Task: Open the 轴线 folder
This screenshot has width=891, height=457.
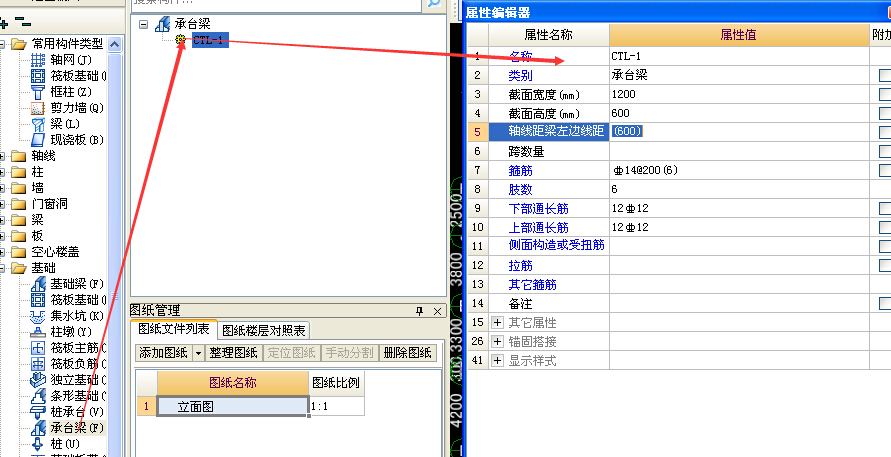Action: click(x=19, y=156)
